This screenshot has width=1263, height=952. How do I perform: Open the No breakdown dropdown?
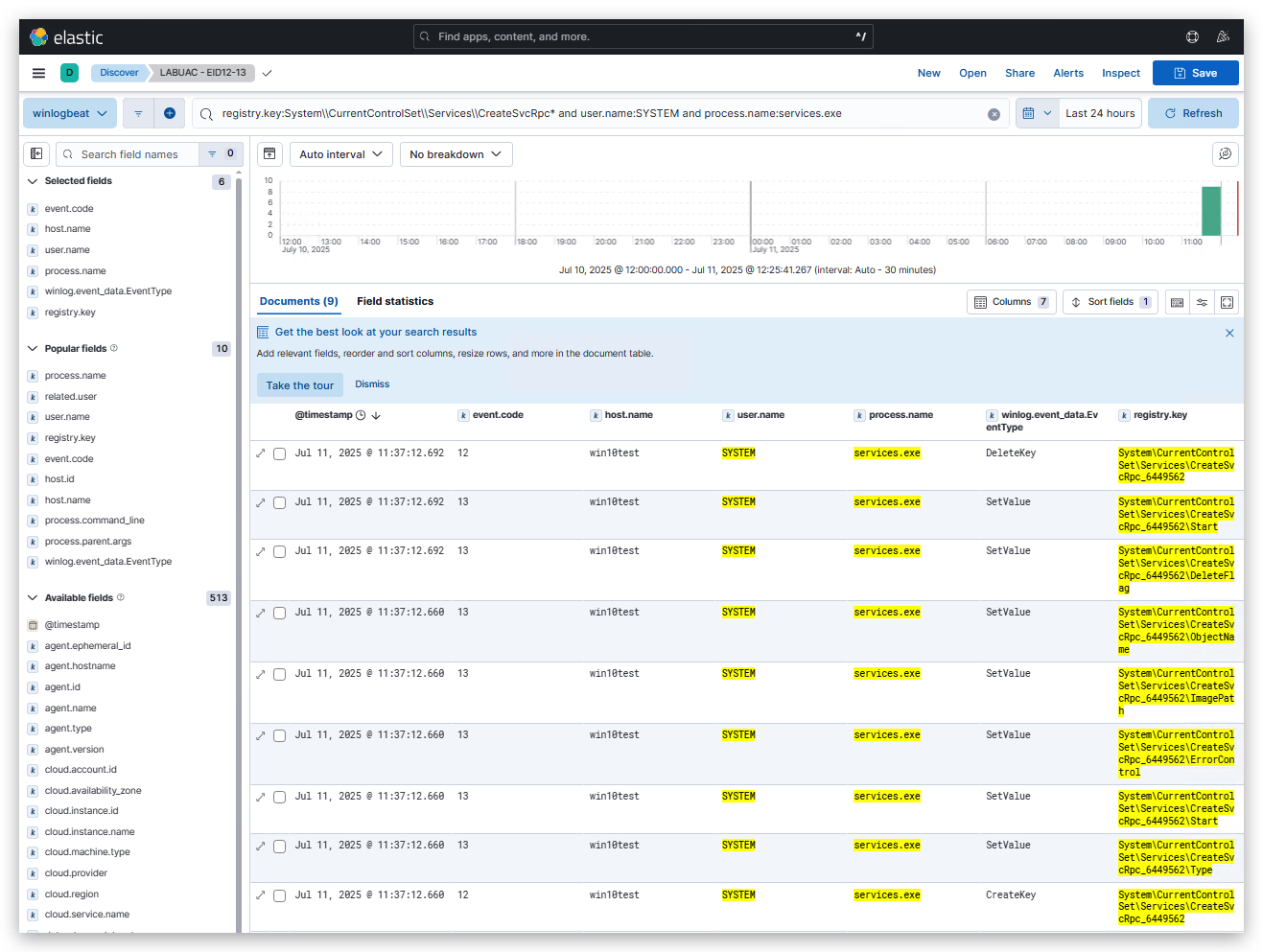pos(456,153)
